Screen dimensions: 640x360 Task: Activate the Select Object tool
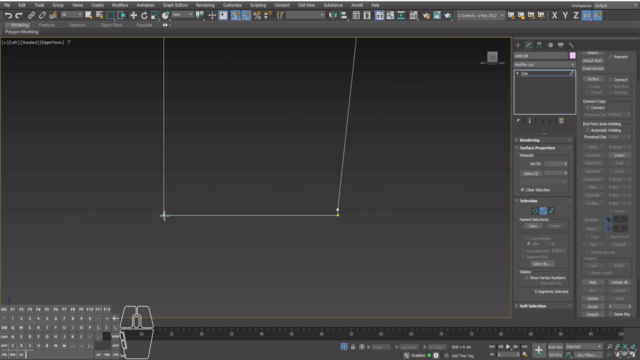[89, 16]
